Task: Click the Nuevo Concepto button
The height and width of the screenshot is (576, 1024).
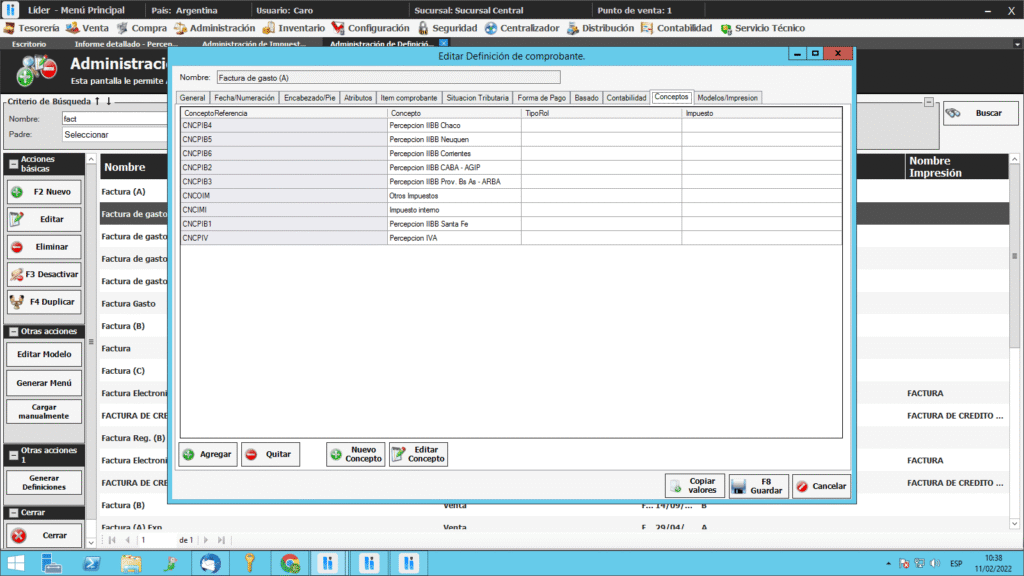Action: [x=355, y=454]
